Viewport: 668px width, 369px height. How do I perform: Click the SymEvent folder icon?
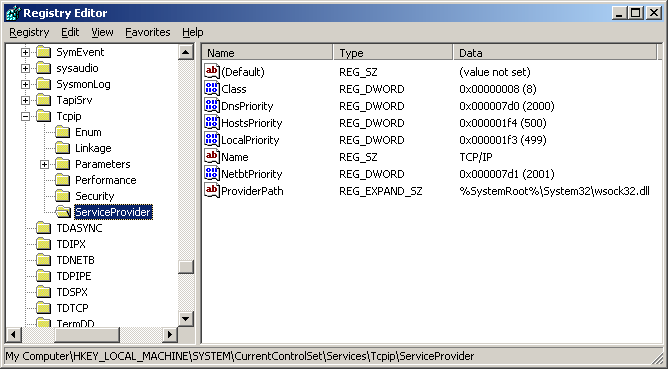43,52
